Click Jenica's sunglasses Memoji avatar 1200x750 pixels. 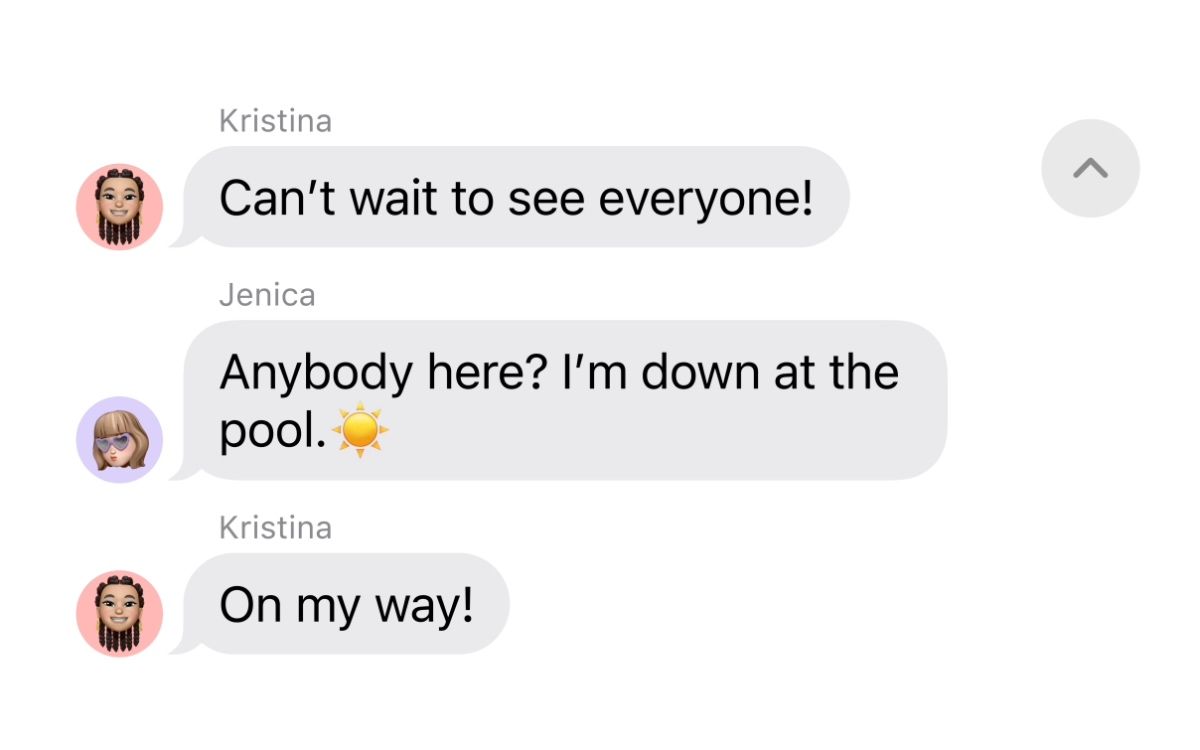119,439
